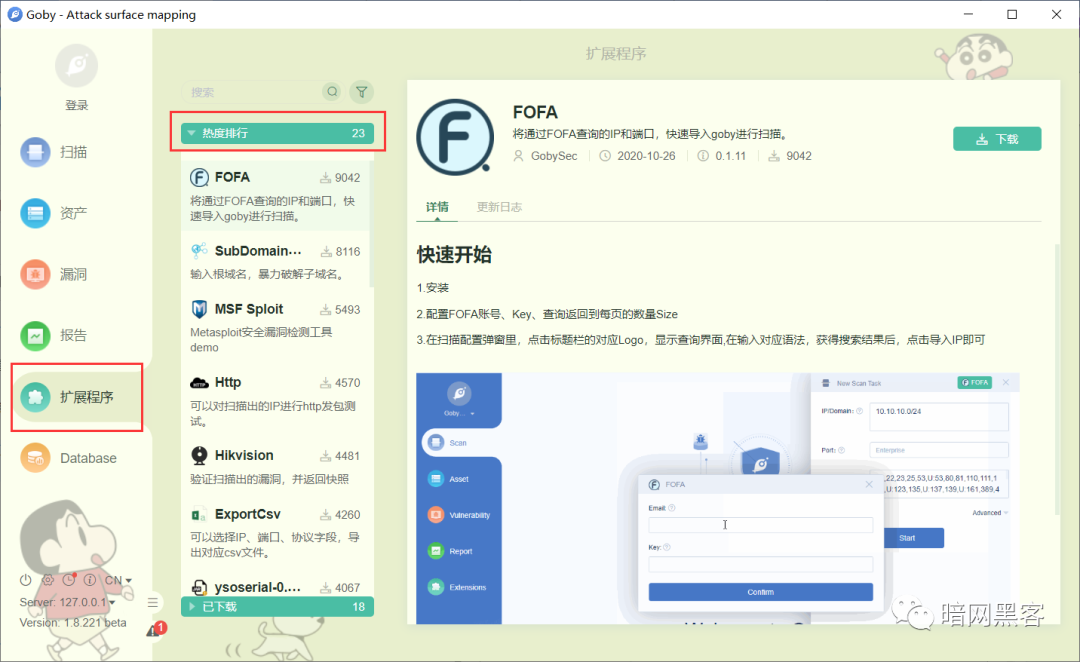Screen dimensions: 1080x662
Task: Open the CN language dropdown
Action: click(118, 581)
